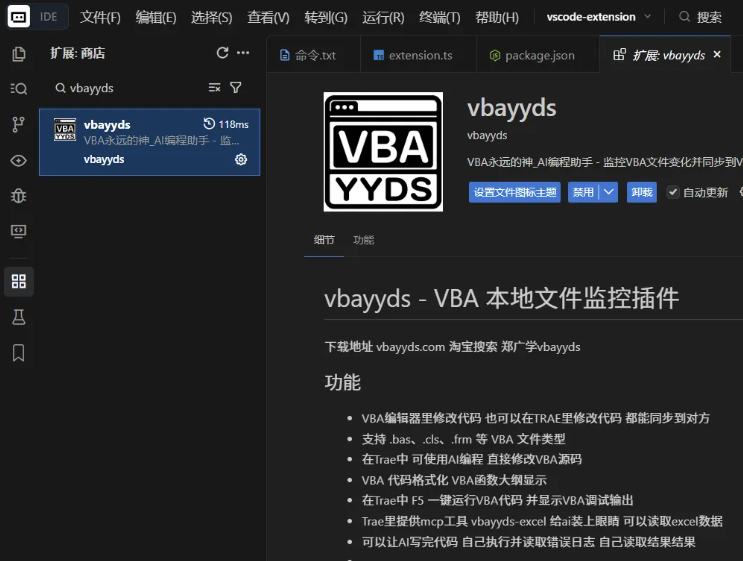This screenshot has width=743, height=561.
Task: Open Remote Explorer monitor icon
Action: point(18,231)
